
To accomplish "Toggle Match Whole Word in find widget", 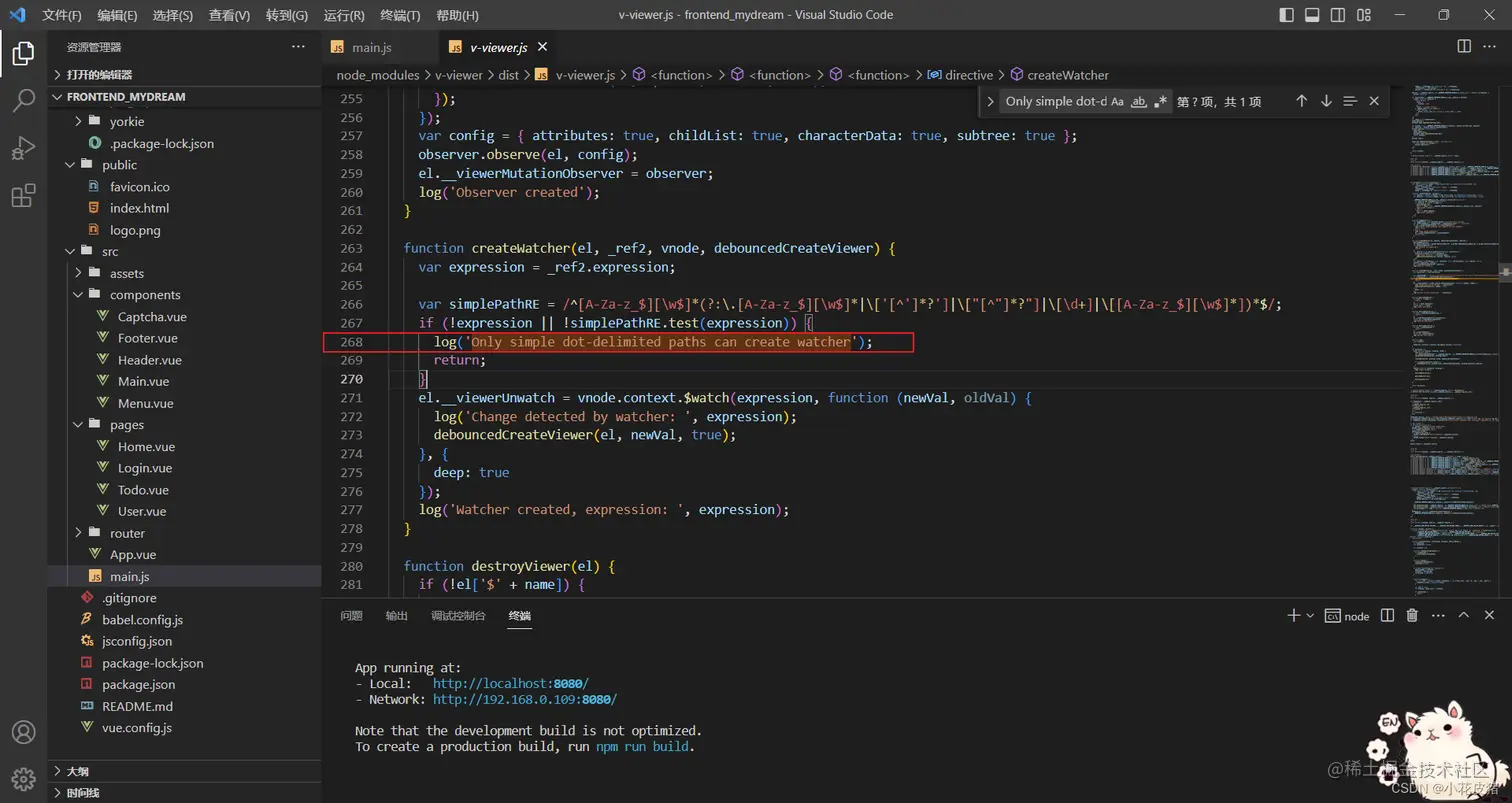I will pos(1139,101).
